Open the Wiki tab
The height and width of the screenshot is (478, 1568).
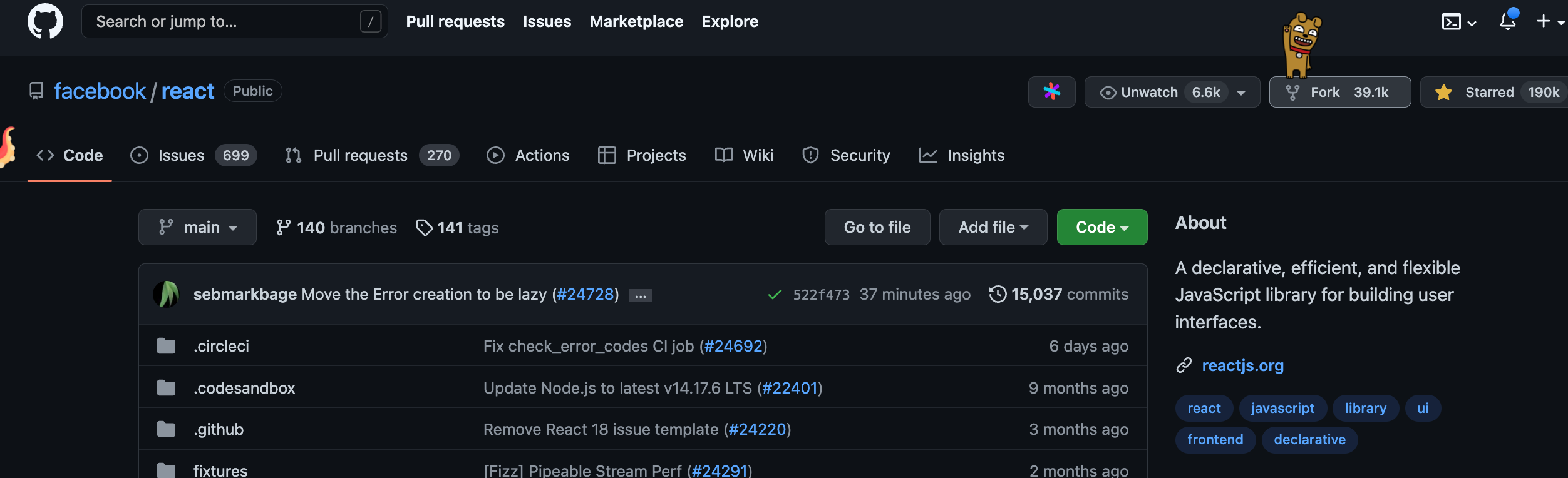743,155
